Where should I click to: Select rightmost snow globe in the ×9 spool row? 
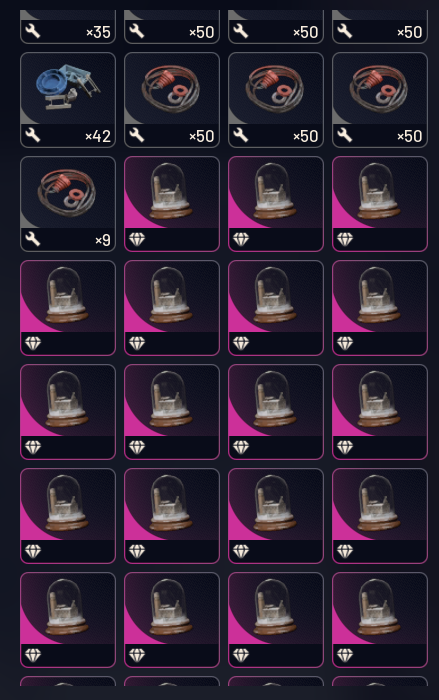[380, 204]
